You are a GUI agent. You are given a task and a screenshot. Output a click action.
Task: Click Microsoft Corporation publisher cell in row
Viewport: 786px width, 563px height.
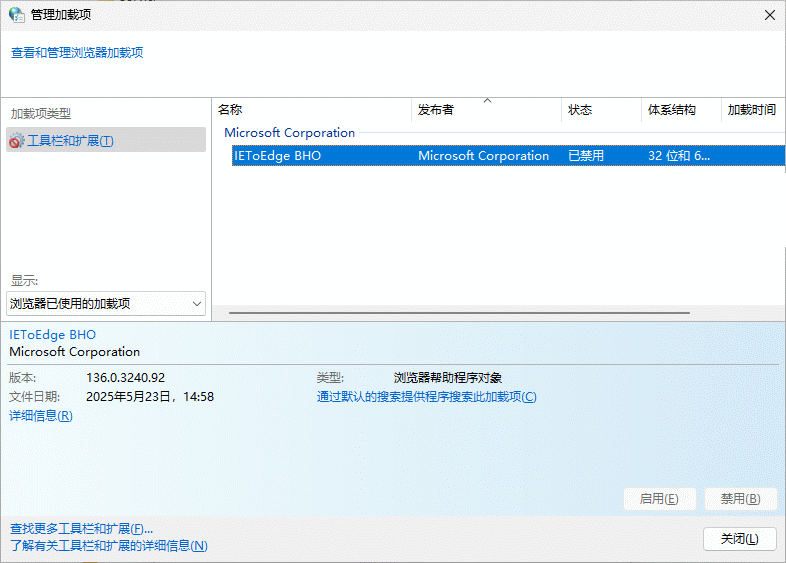pos(483,155)
